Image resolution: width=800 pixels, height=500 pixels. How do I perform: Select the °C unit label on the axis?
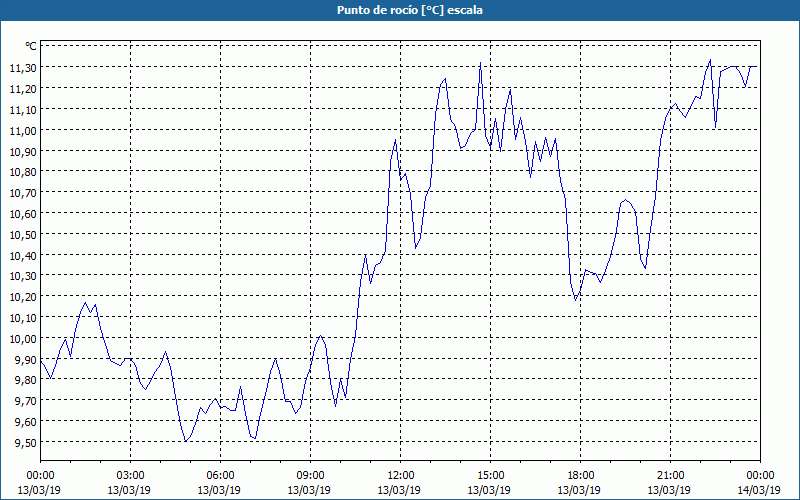point(31,46)
